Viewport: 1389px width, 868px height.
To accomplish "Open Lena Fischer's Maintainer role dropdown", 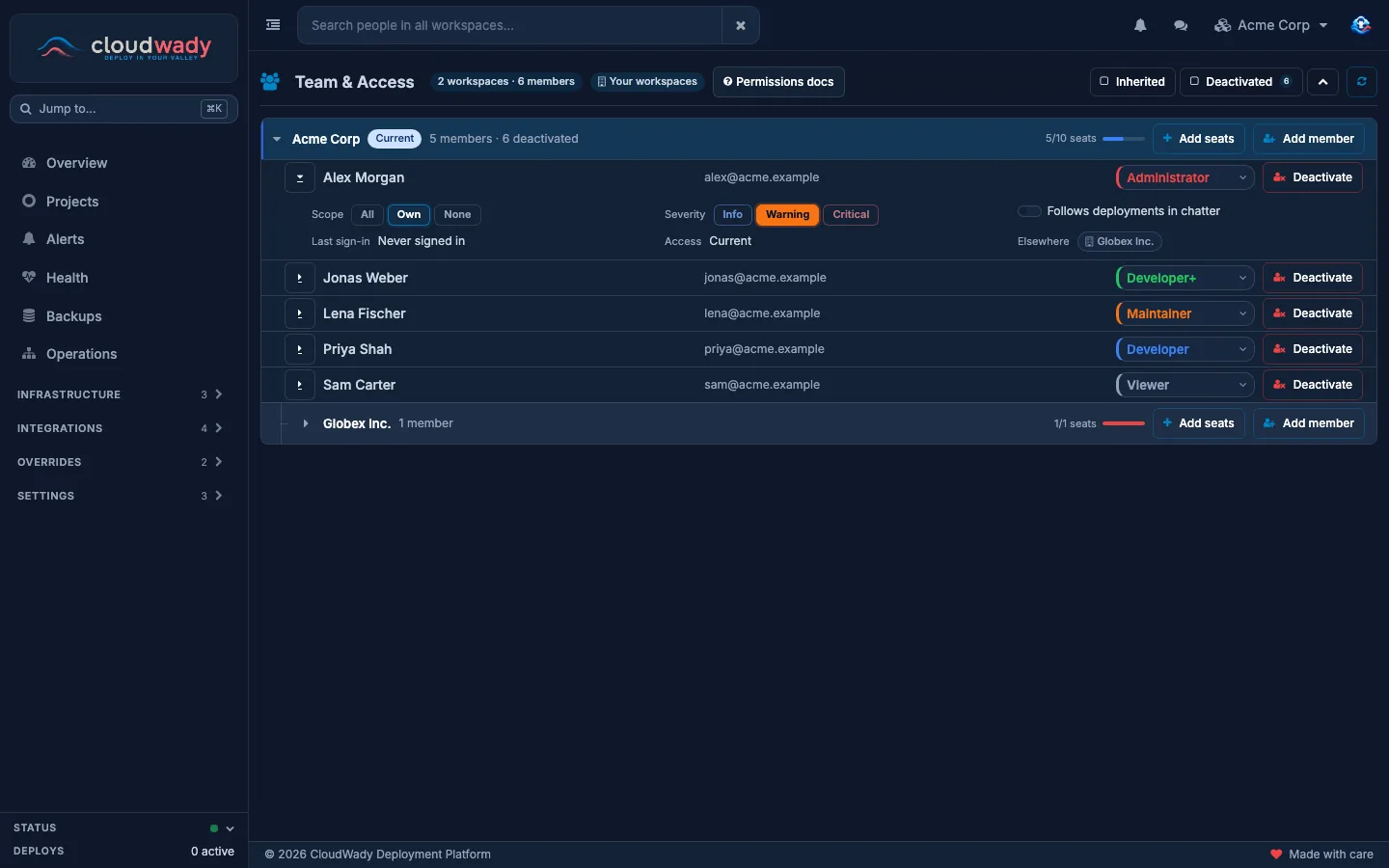I will point(1185,313).
